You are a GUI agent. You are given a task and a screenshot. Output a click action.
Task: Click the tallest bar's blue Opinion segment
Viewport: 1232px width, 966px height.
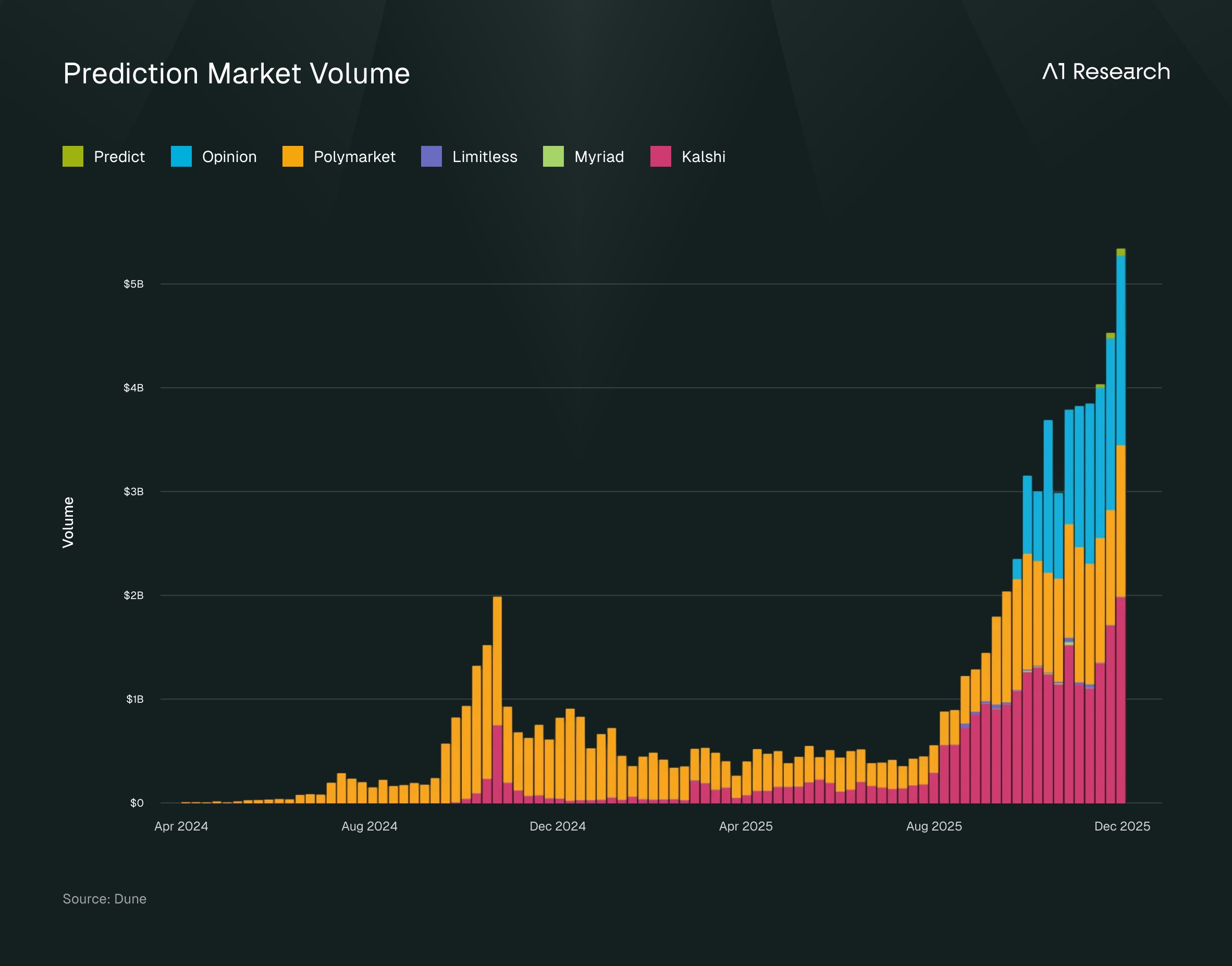pyautogui.click(x=1120, y=351)
